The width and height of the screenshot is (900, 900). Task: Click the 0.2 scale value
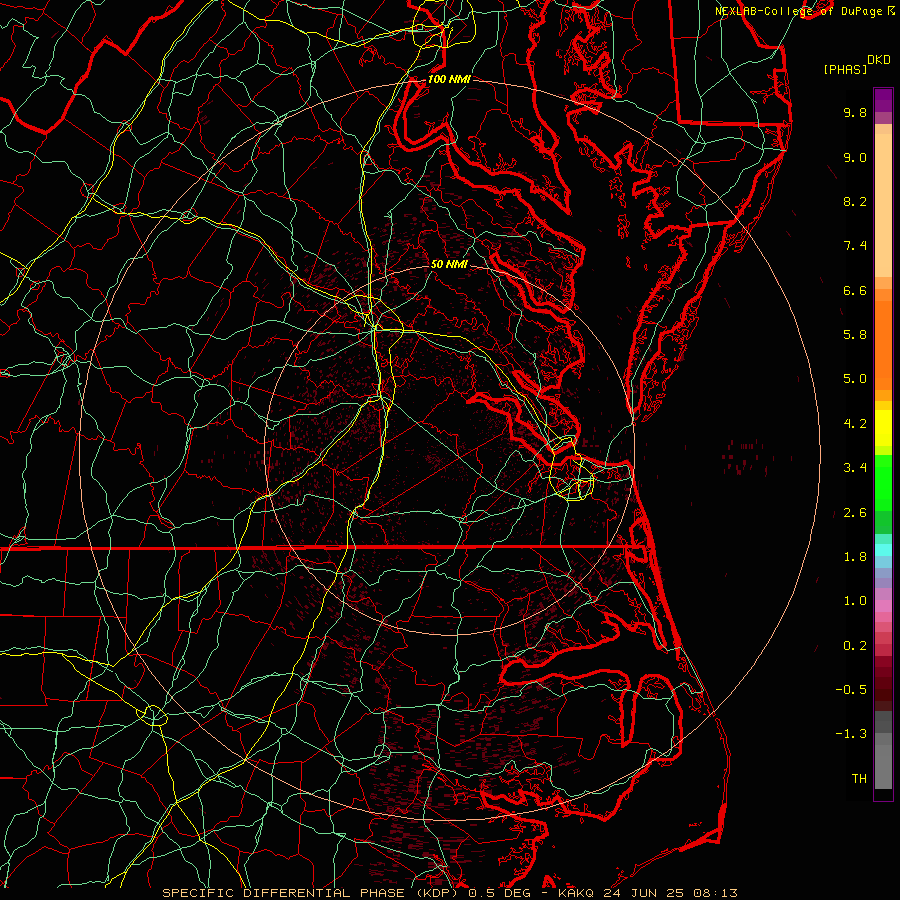(855, 646)
